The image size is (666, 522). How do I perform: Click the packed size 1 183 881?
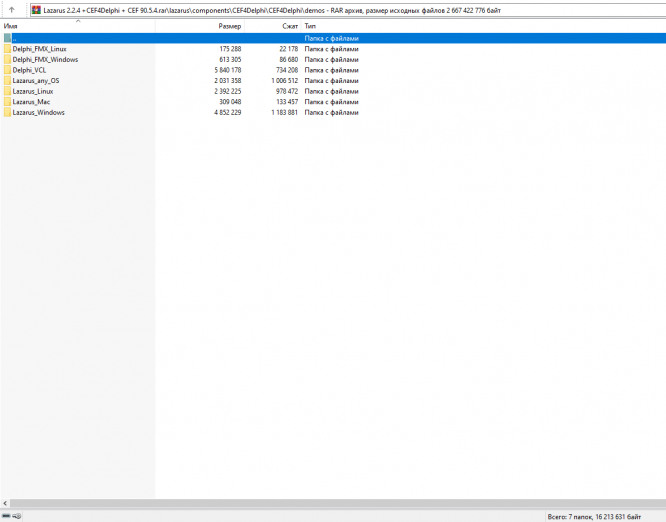(285, 113)
